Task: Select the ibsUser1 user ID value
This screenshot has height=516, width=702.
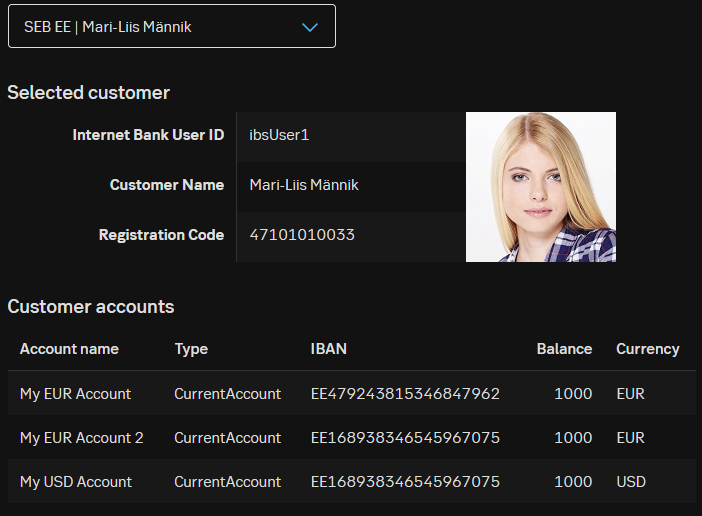Action: (279, 135)
